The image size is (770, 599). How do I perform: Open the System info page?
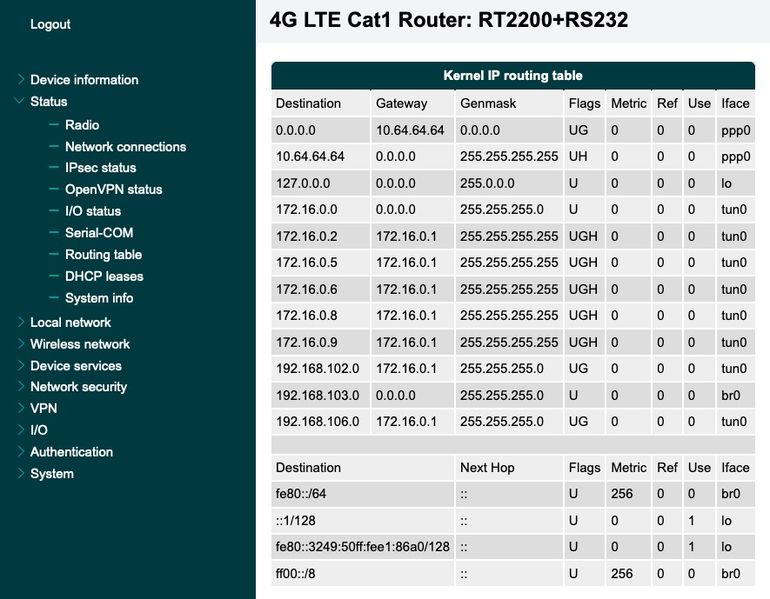(99, 298)
